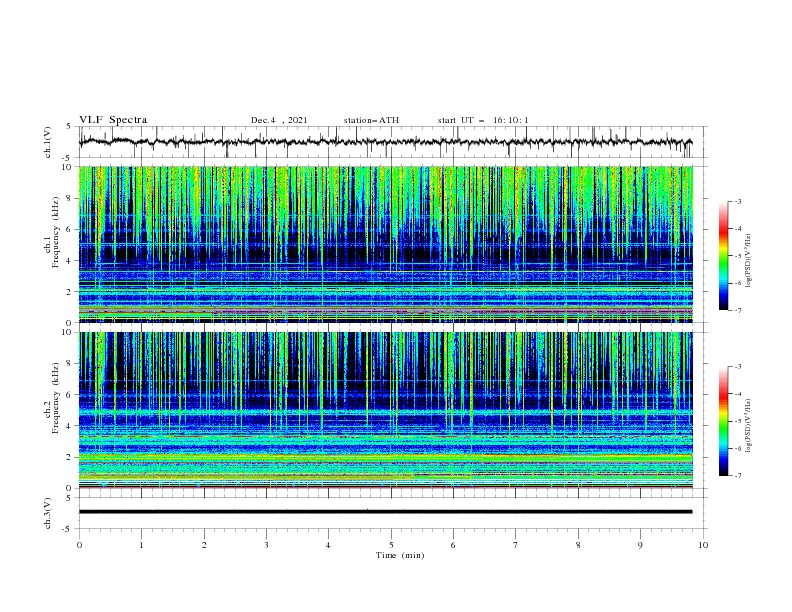Screen dimensions: 792x612
Task: Click the ch.2 spectrogram panel
Action: [x=385, y=410]
